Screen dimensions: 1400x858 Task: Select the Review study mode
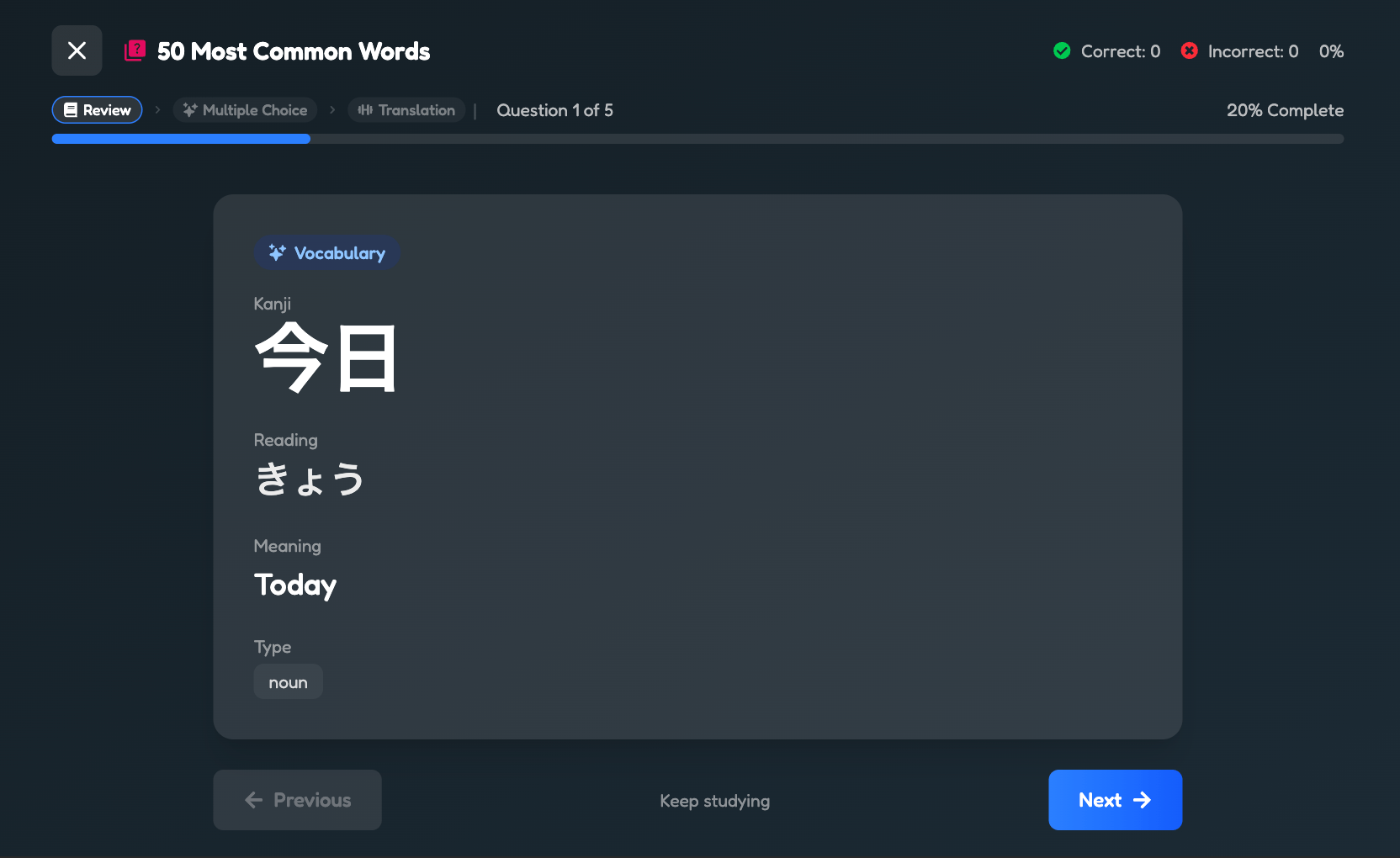pos(97,109)
